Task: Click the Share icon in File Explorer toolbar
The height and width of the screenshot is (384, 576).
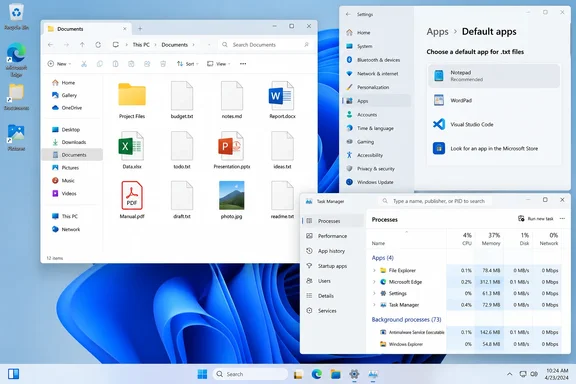Action: [147, 64]
